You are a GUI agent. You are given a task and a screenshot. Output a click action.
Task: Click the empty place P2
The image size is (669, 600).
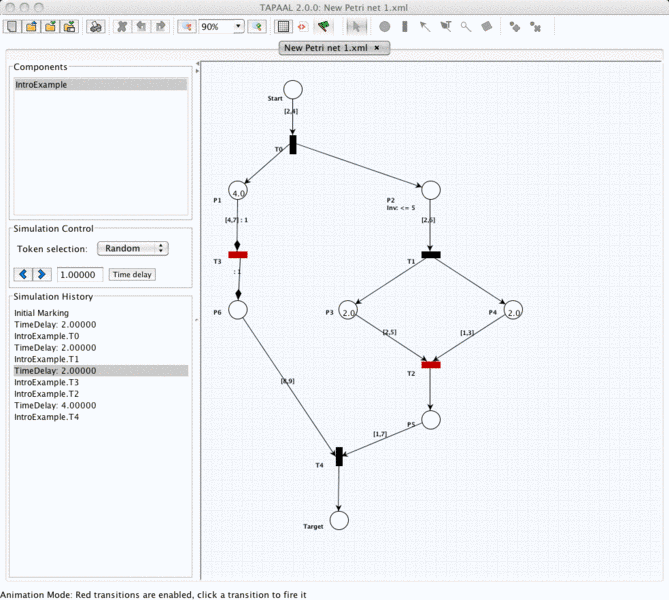click(431, 190)
